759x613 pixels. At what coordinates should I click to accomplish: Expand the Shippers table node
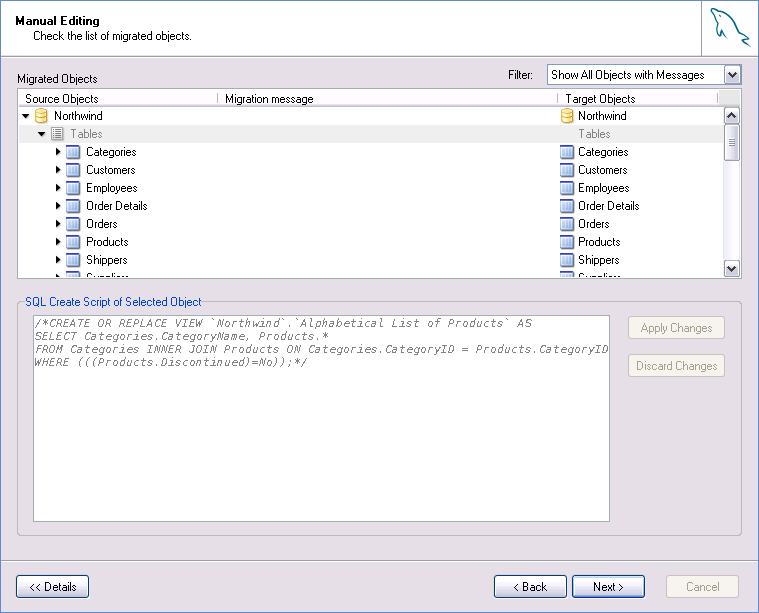pos(58,260)
